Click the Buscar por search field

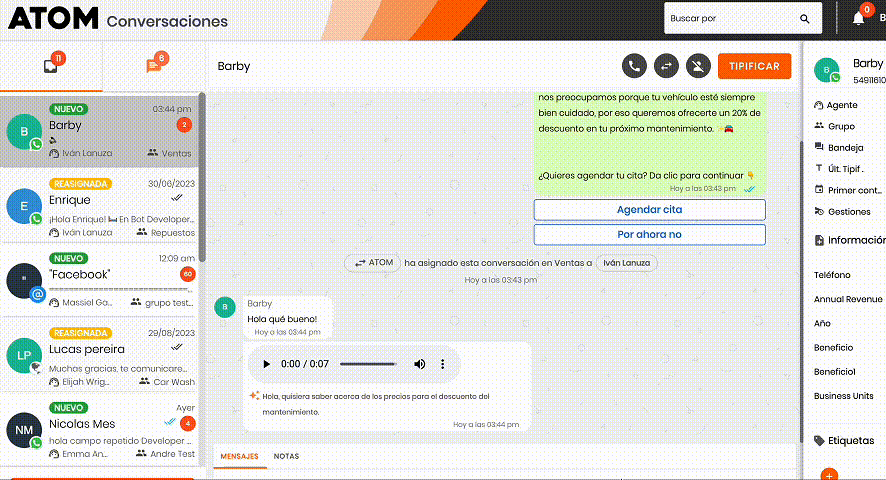(730, 19)
